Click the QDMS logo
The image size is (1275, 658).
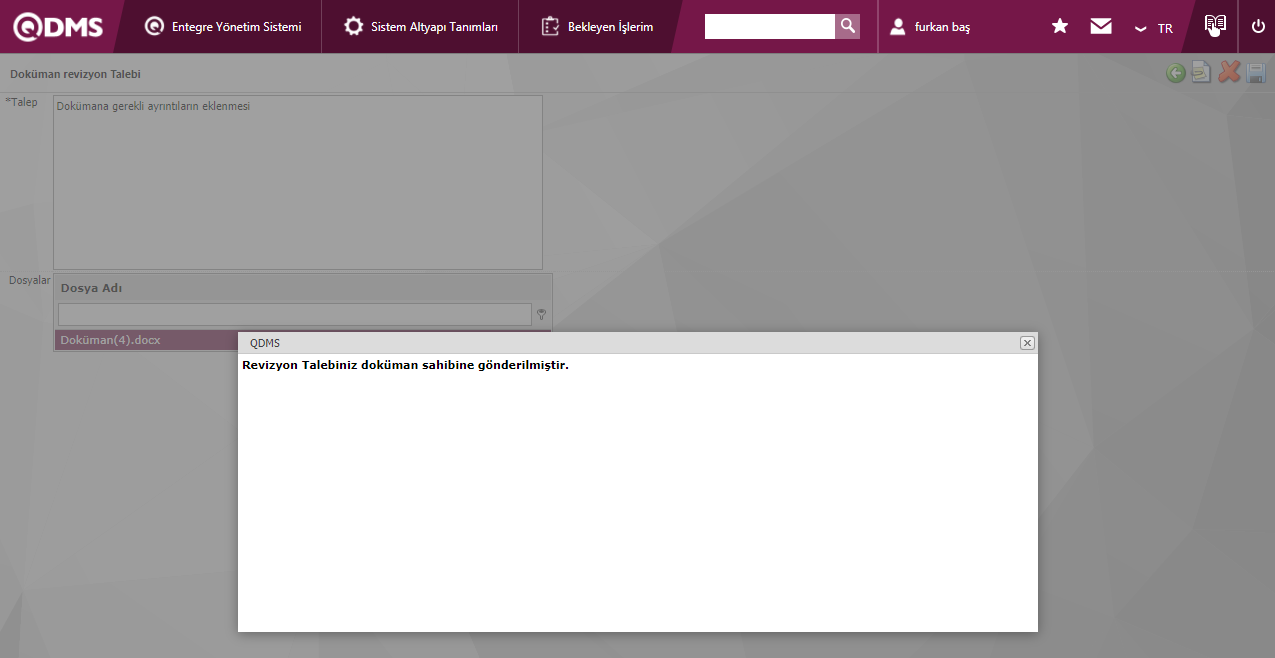[57, 27]
